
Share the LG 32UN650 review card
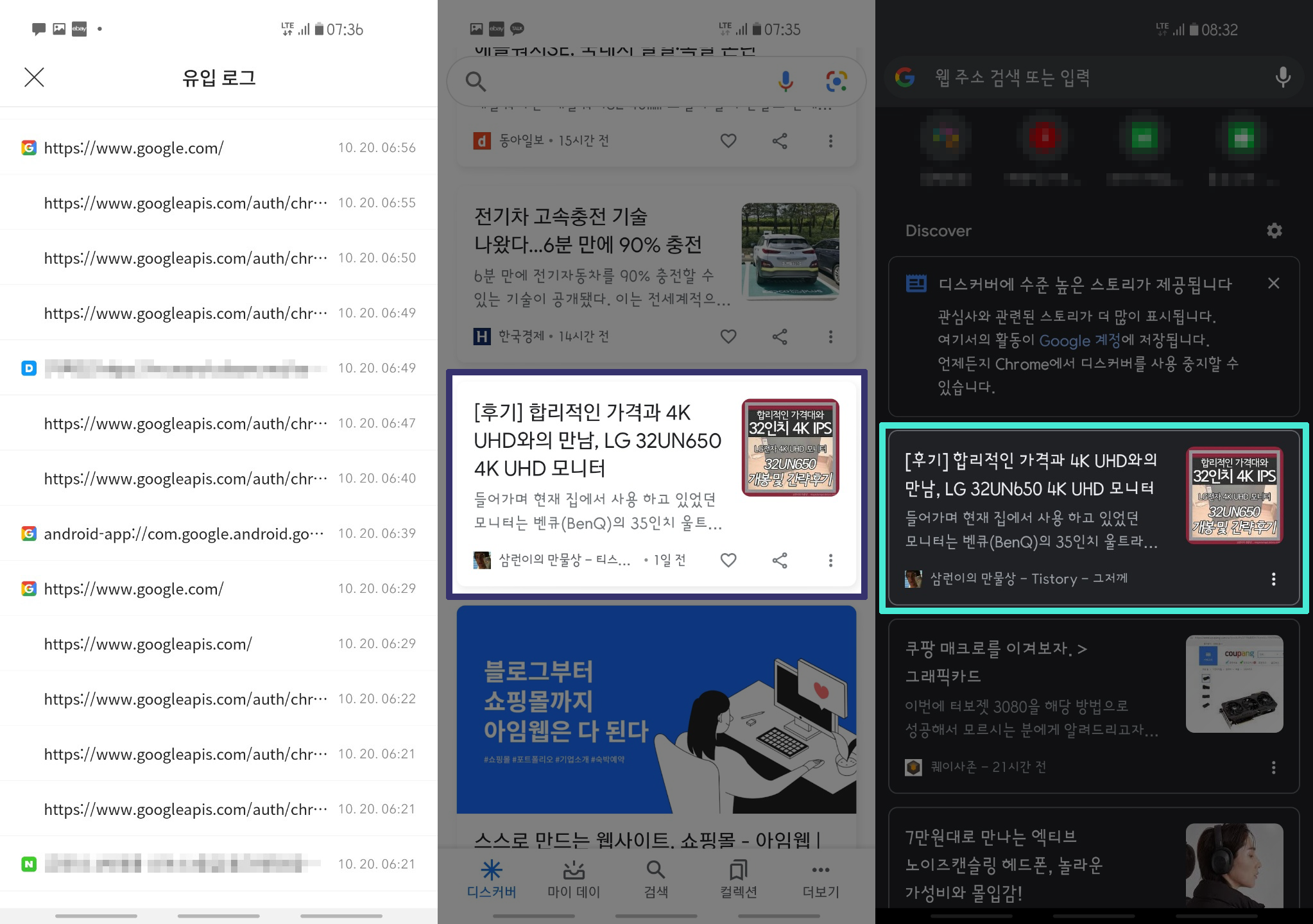(x=780, y=560)
